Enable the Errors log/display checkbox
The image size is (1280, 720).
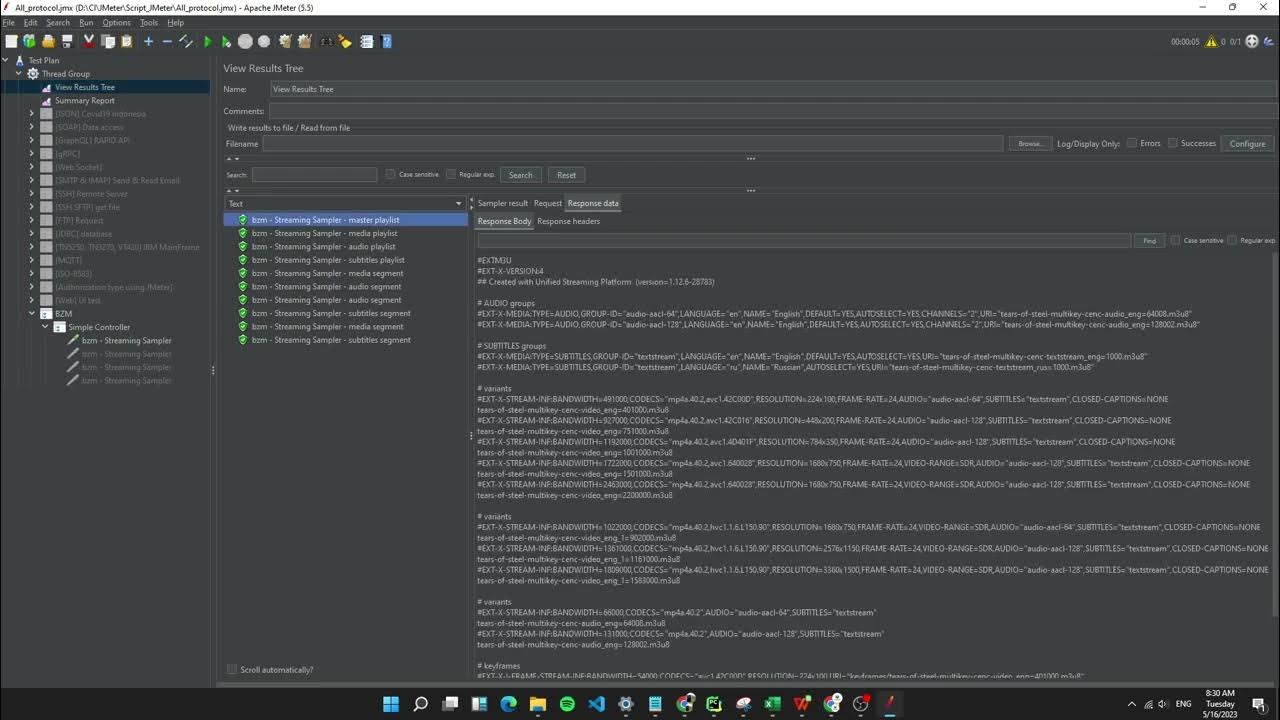click(x=1132, y=143)
